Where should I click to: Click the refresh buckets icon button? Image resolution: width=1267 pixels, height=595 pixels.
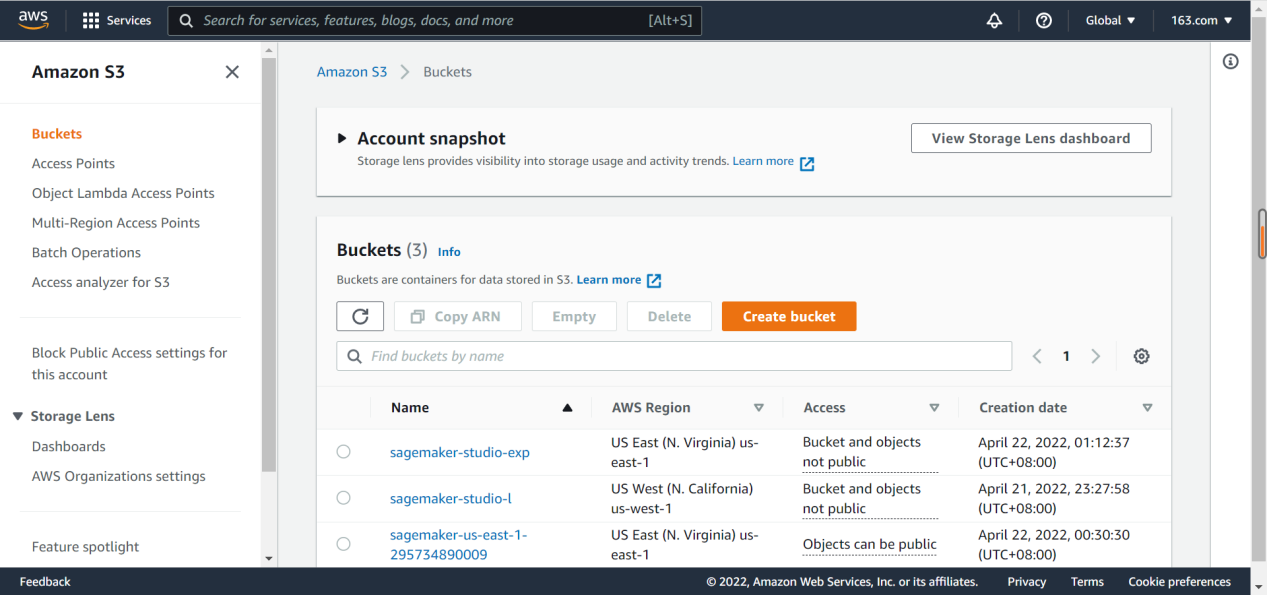[x=360, y=316]
